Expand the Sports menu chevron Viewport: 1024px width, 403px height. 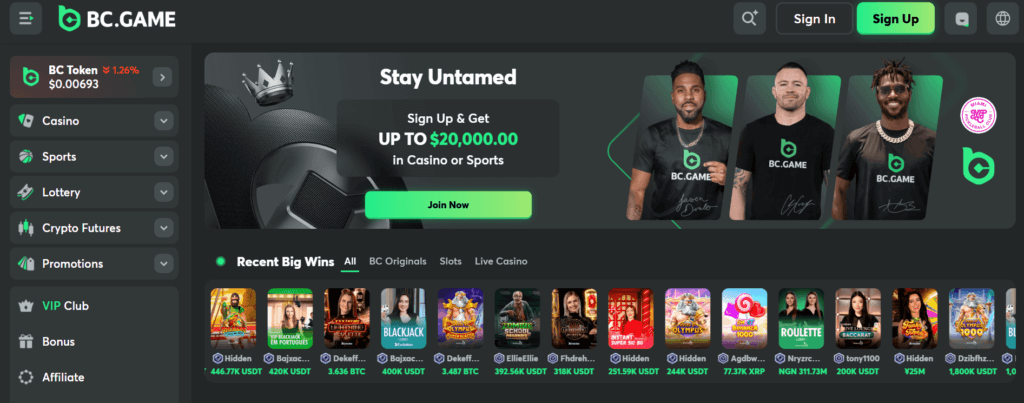point(163,157)
